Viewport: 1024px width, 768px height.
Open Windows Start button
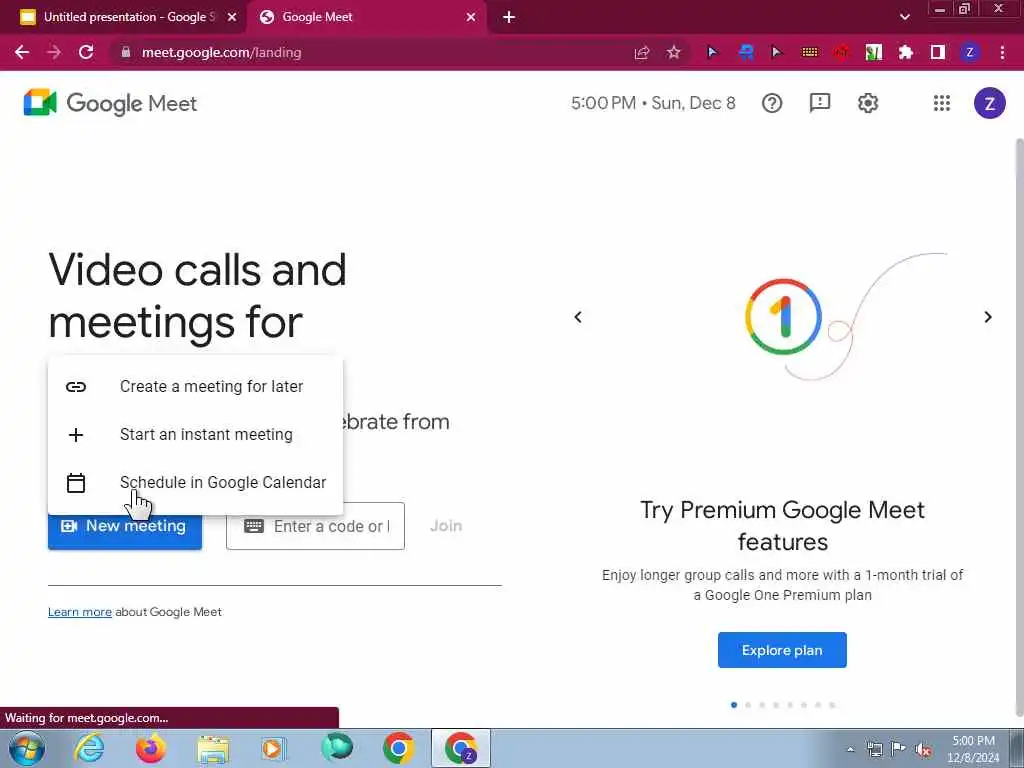(x=27, y=748)
